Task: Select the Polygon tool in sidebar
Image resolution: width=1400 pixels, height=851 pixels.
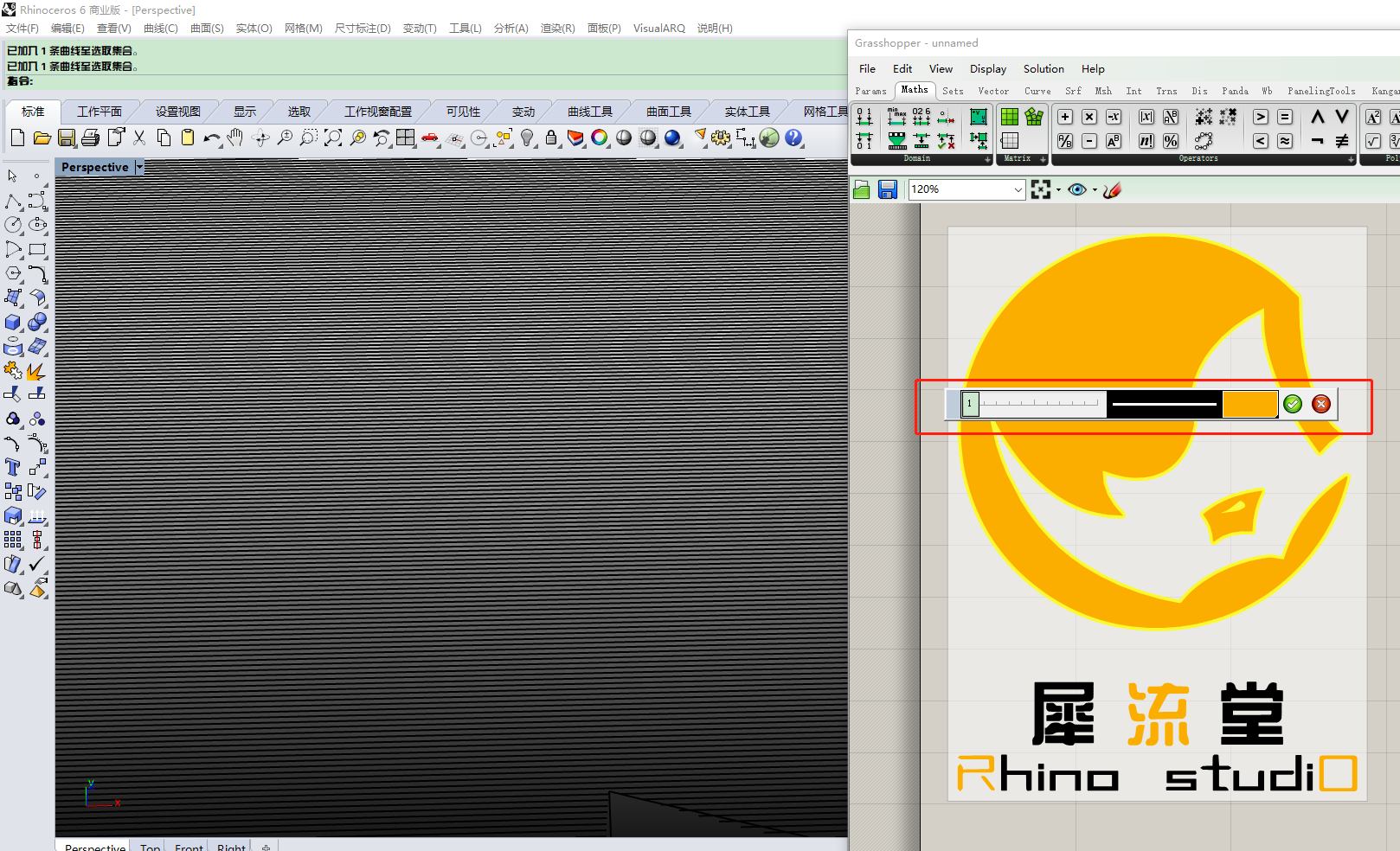Action: point(13,273)
